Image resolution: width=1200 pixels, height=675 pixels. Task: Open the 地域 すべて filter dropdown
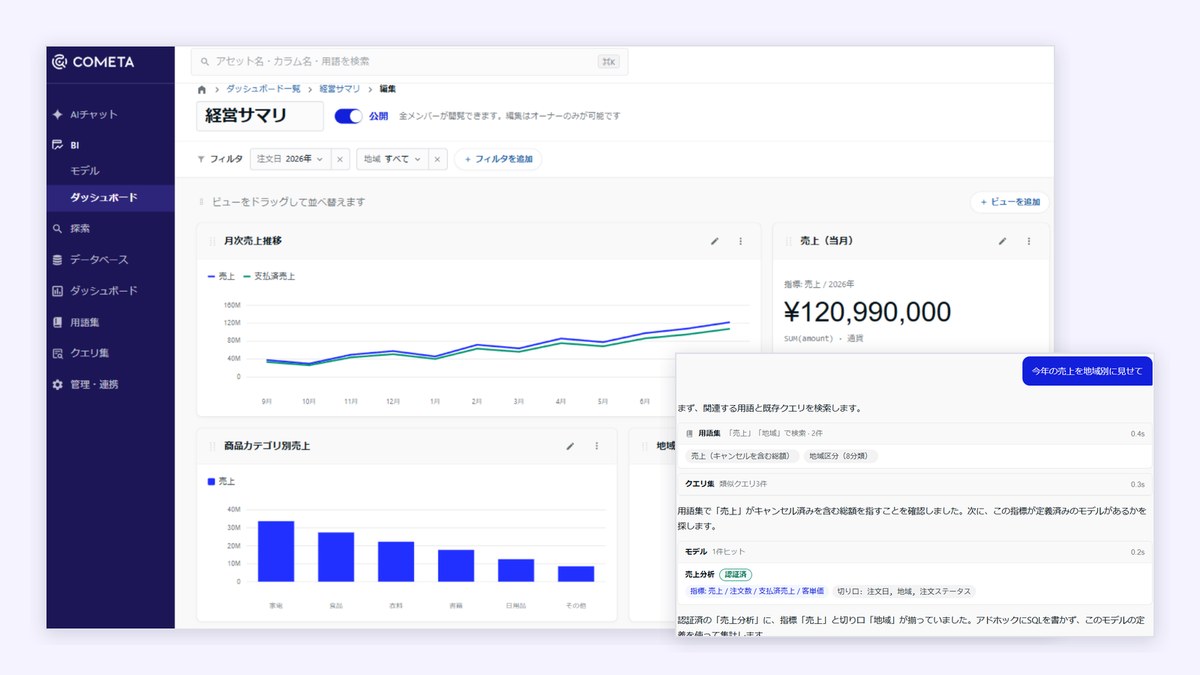point(392,159)
